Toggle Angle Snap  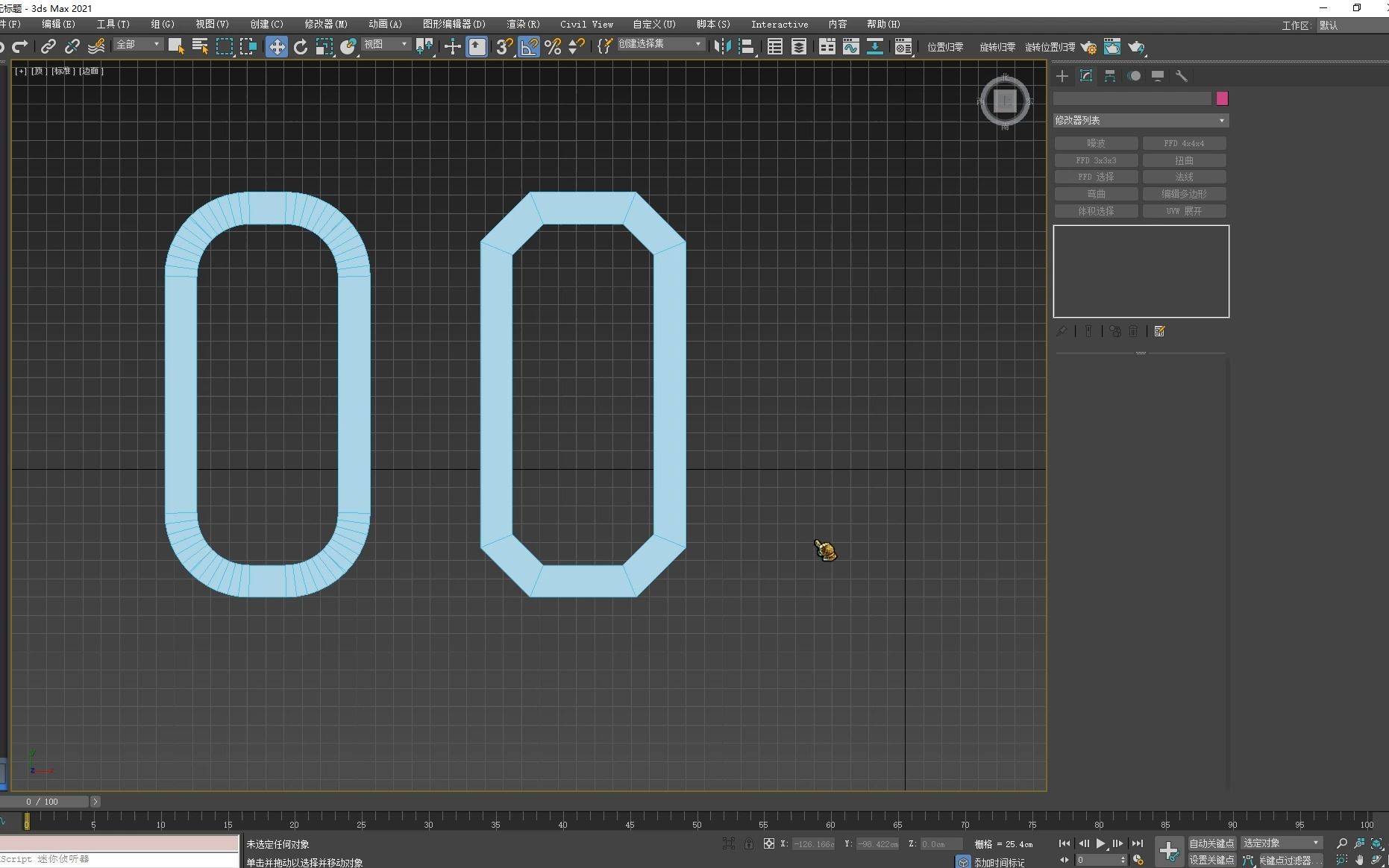tap(529, 46)
